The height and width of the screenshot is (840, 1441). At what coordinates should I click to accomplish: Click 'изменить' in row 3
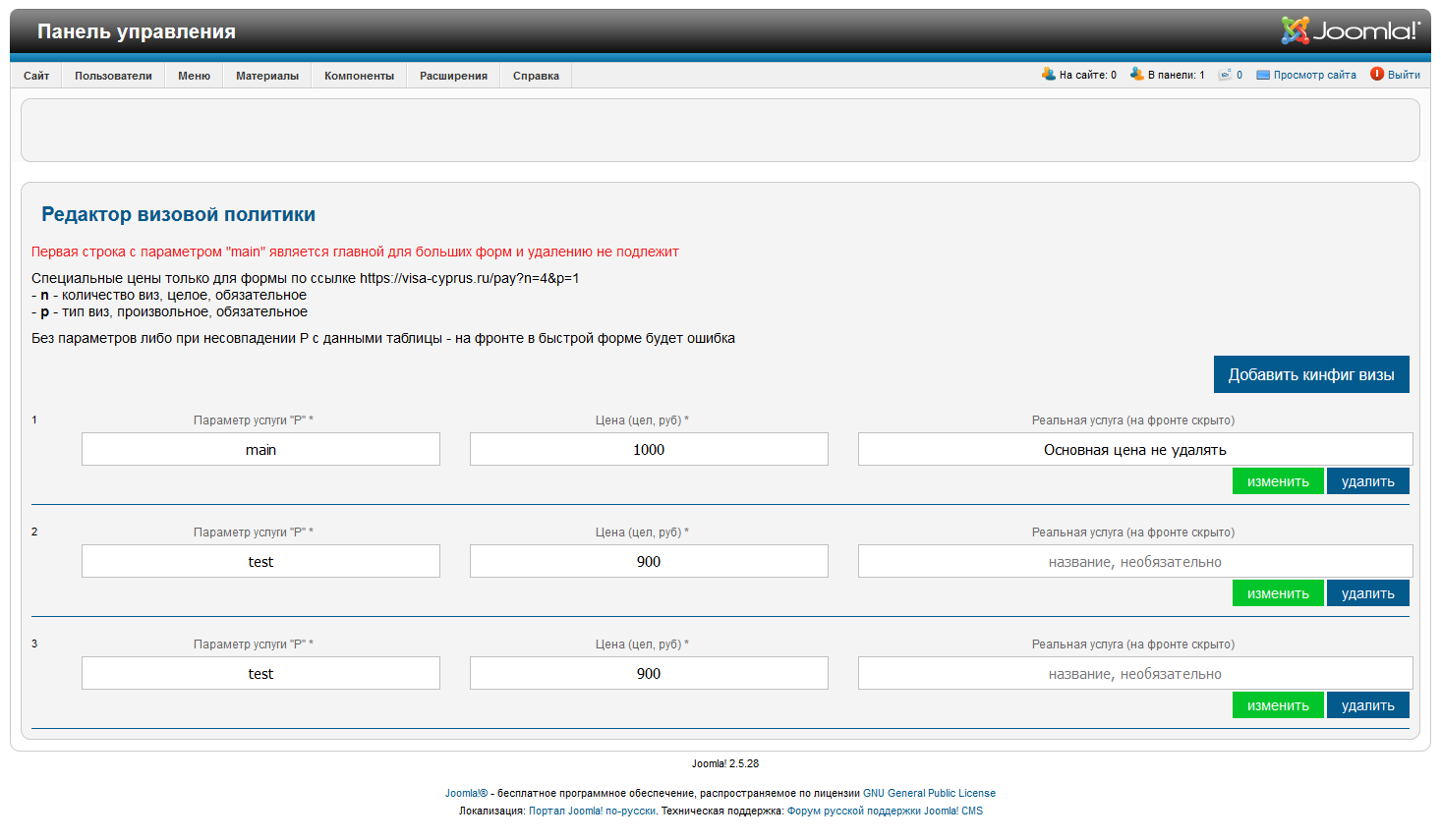point(1278,705)
